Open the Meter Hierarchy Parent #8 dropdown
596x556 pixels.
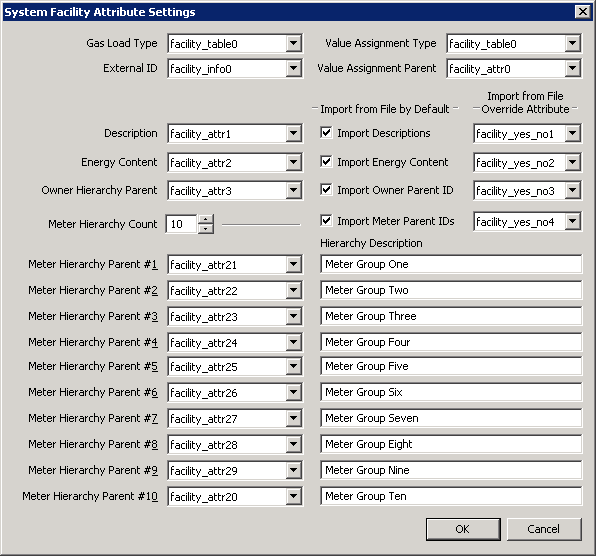click(293, 444)
